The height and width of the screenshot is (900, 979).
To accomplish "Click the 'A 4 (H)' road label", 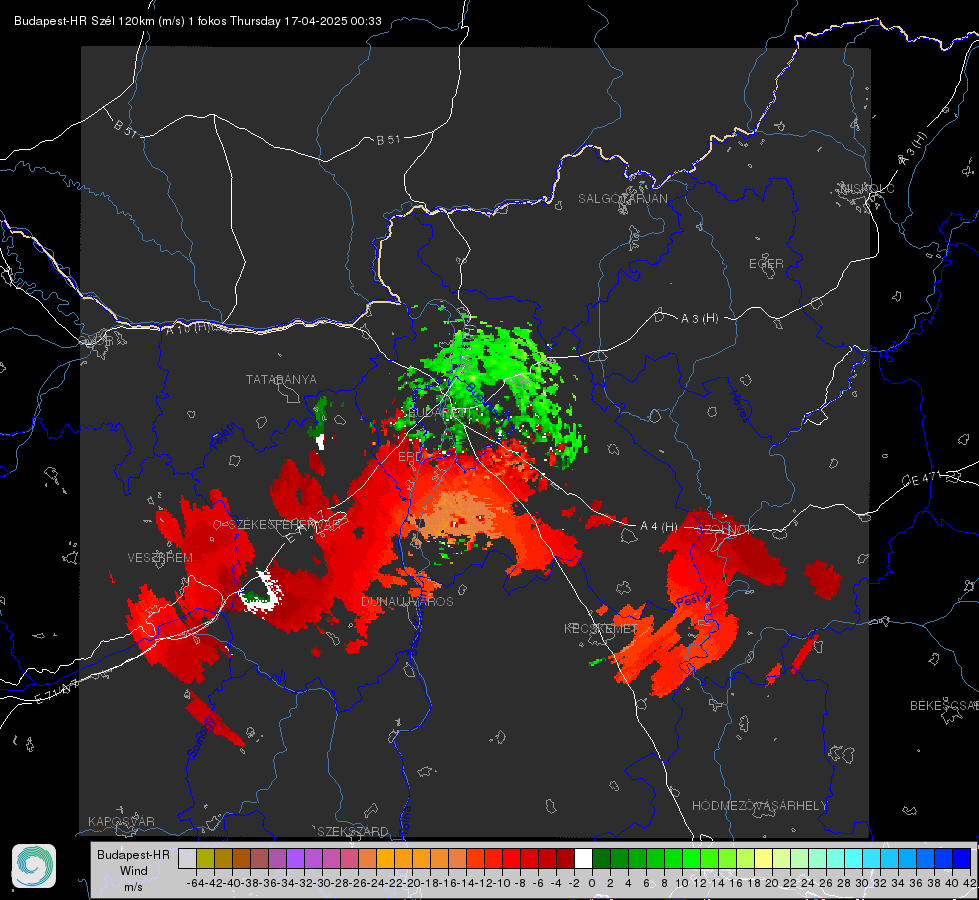I will point(659,527).
